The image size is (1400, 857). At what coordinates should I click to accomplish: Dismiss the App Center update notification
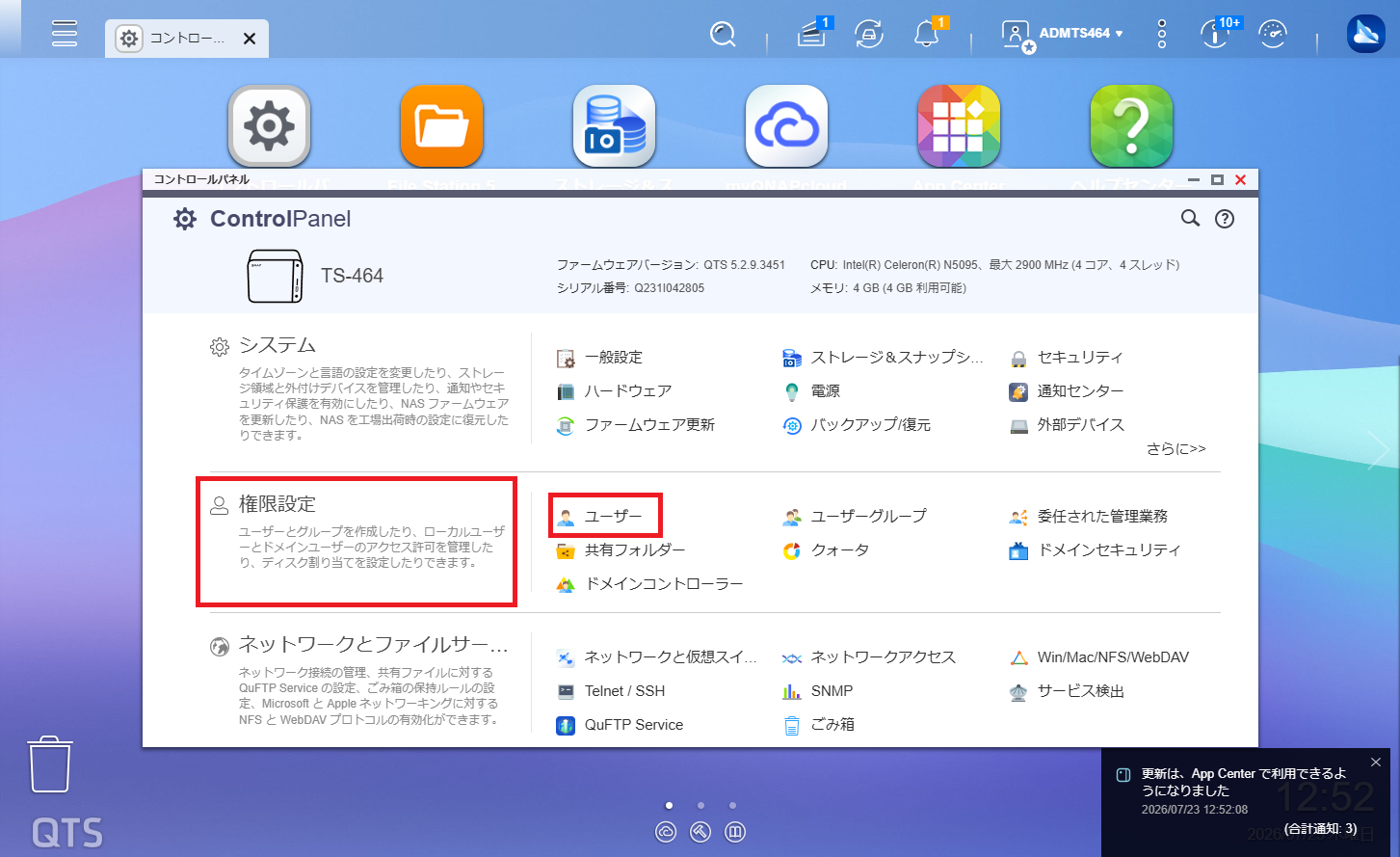point(1376,763)
